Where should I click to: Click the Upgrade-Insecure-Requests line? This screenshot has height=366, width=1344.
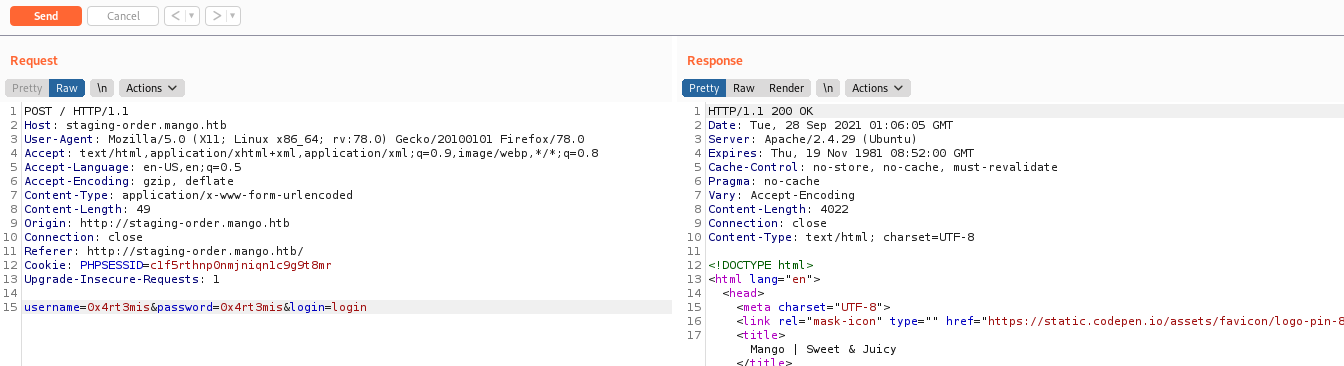122,279
